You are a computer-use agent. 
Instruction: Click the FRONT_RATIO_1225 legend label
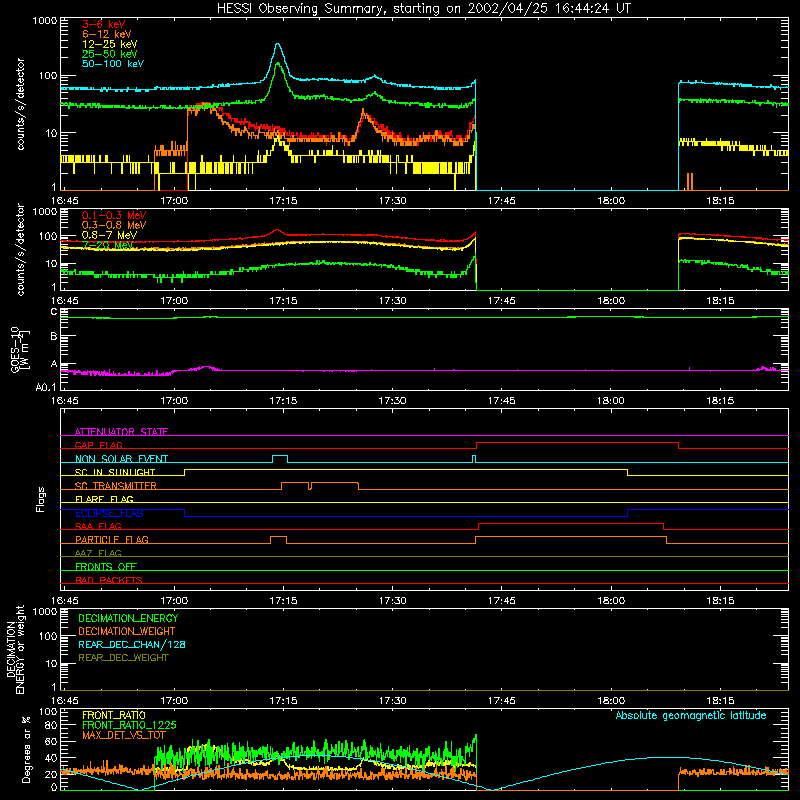coord(129,725)
